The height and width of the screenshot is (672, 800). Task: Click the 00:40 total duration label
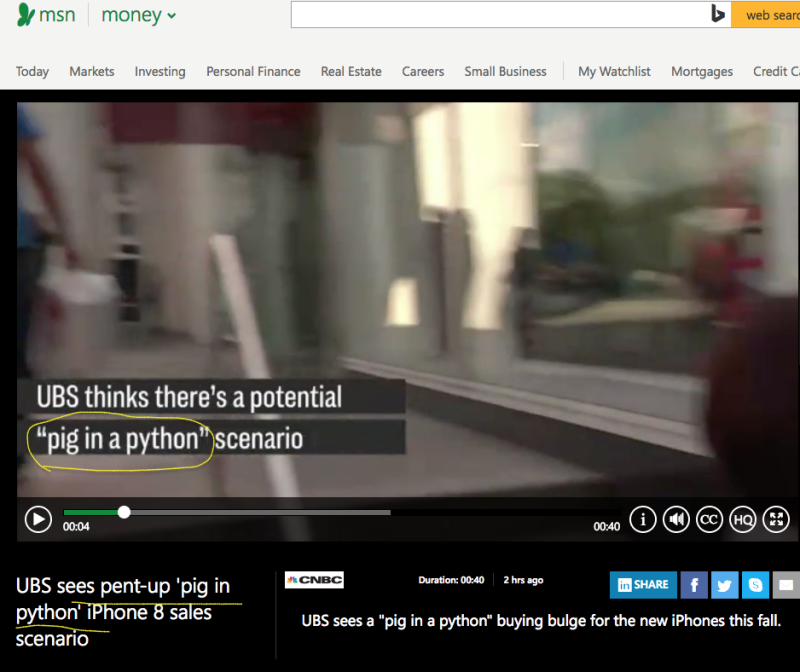[x=607, y=527]
